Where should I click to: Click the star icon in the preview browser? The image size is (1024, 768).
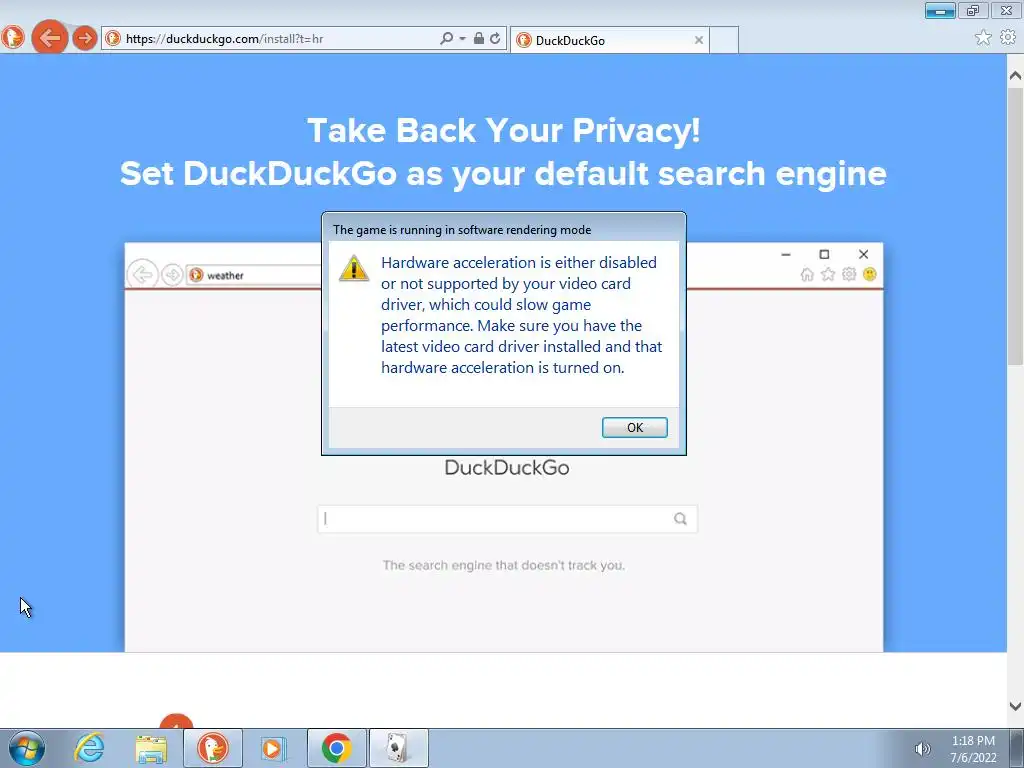coord(828,274)
